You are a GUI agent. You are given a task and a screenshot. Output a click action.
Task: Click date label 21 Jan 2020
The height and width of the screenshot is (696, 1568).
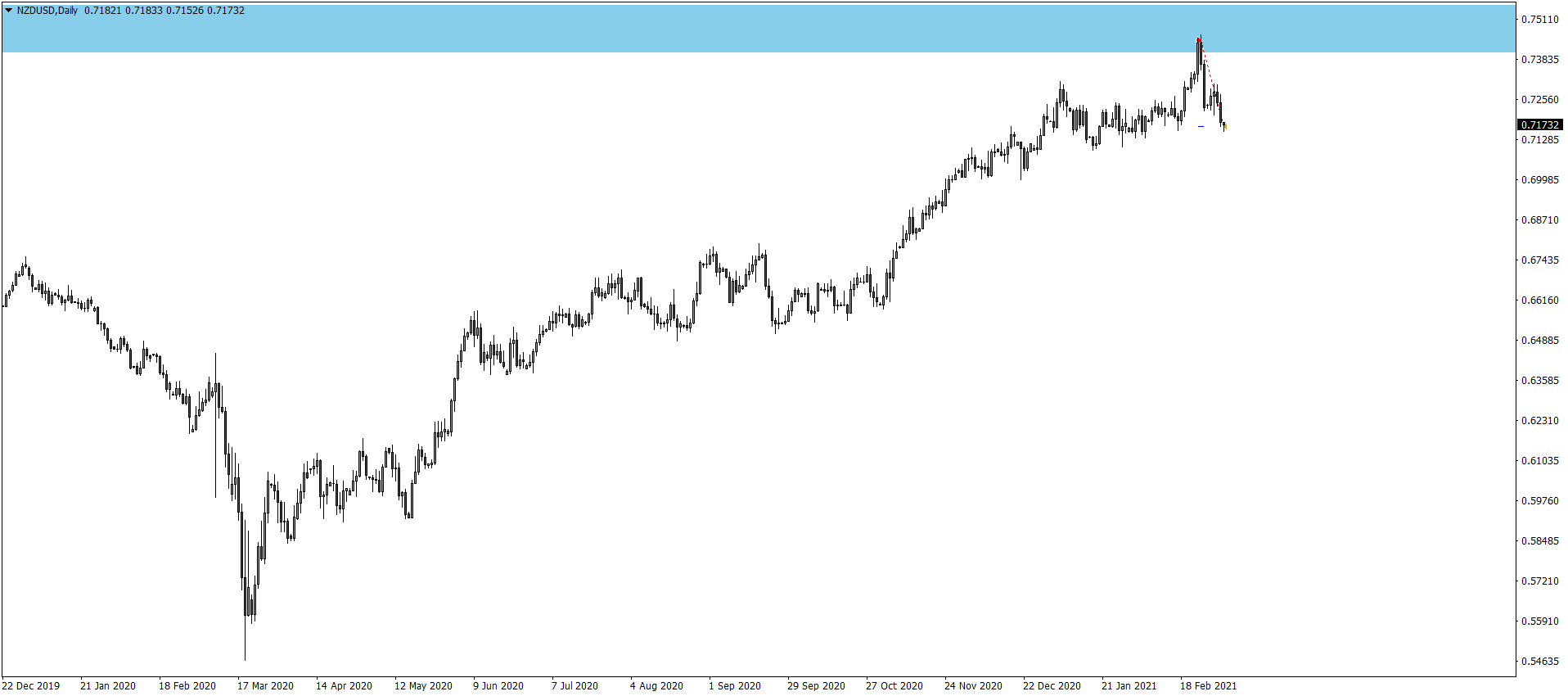pos(108,685)
